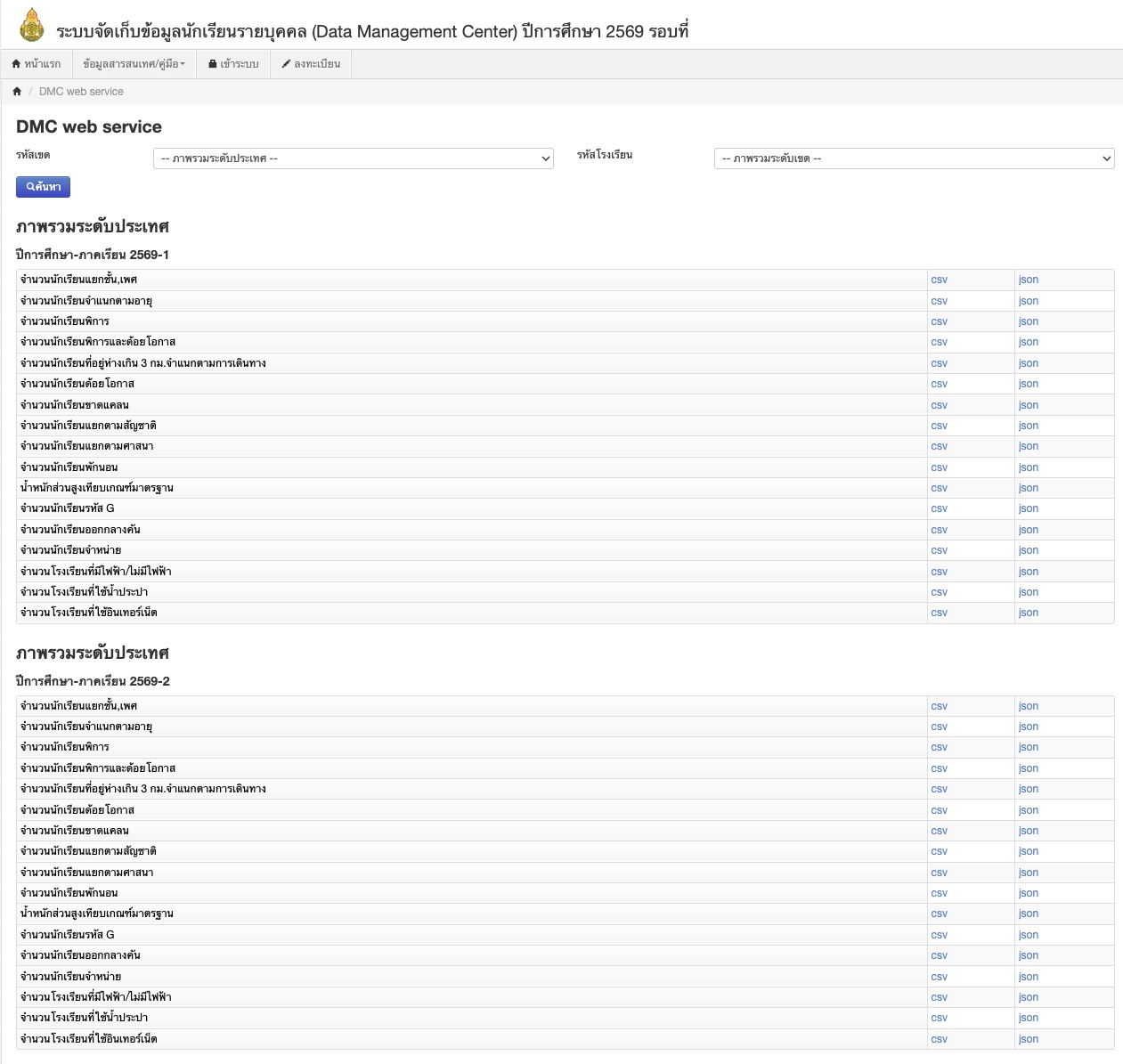
Task: Download csv for จำนวนนักเรียนขาดแคลน in 2569-2
Action: pos(939,831)
